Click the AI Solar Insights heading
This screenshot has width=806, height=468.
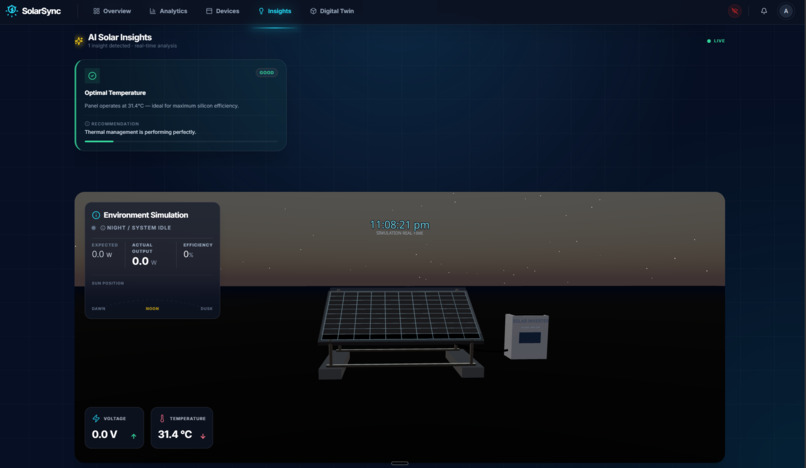tap(120, 37)
